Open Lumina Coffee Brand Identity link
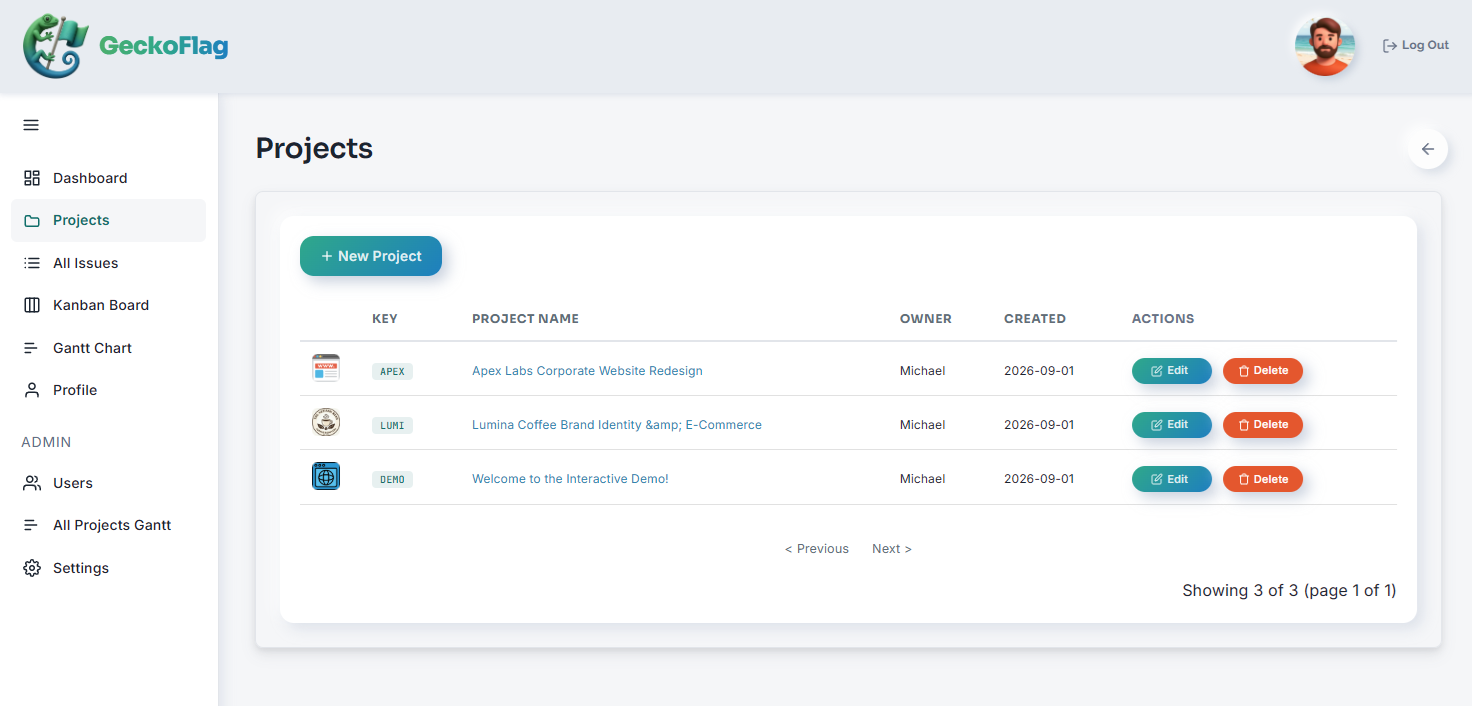 (617, 425)
